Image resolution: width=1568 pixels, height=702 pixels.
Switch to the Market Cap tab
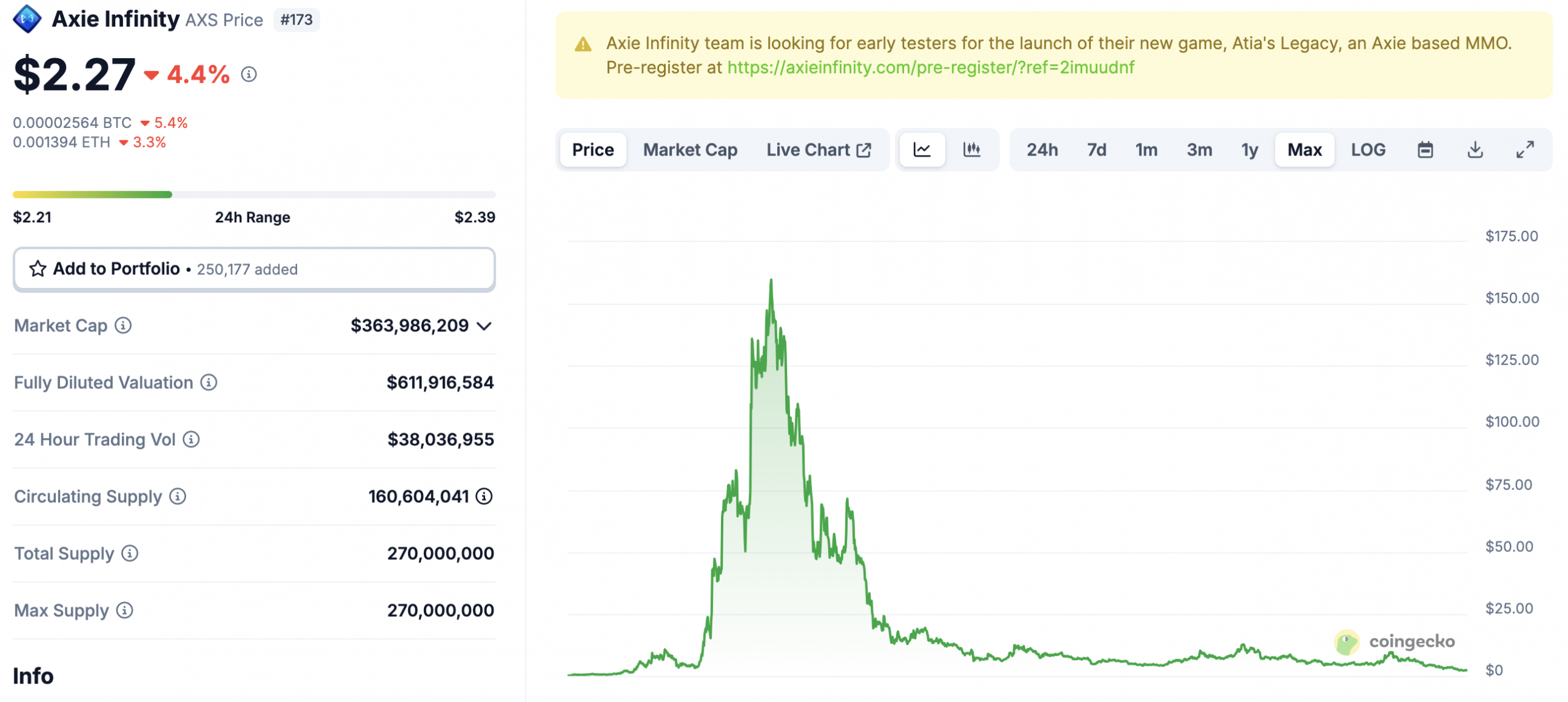pyautogui.click(x=690, y=149)
